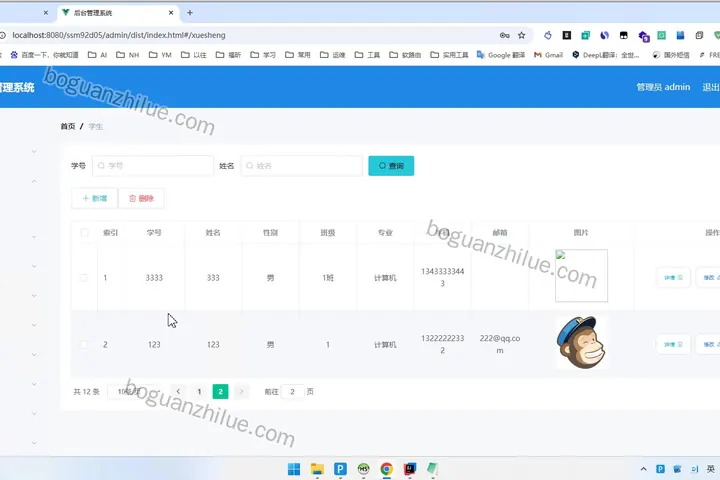Open the blue swirl S extension icon
The width and height of the screenshot is (720, 480).
604,35
